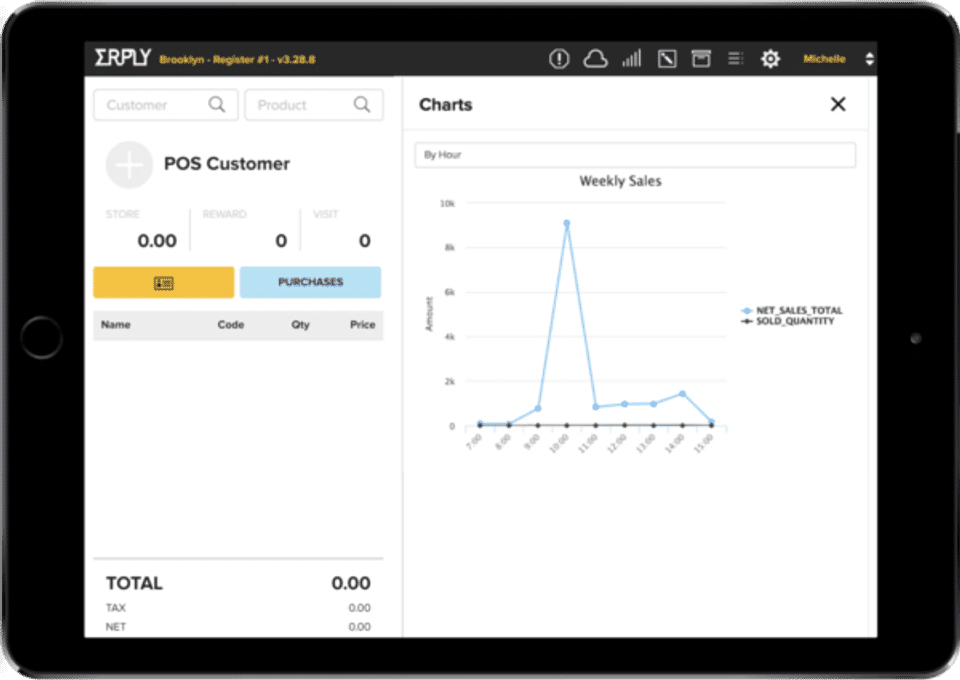Click the product search magnifier icon
Image resolution: width=960 pixels, height=680 pixels.
point(362,105)
